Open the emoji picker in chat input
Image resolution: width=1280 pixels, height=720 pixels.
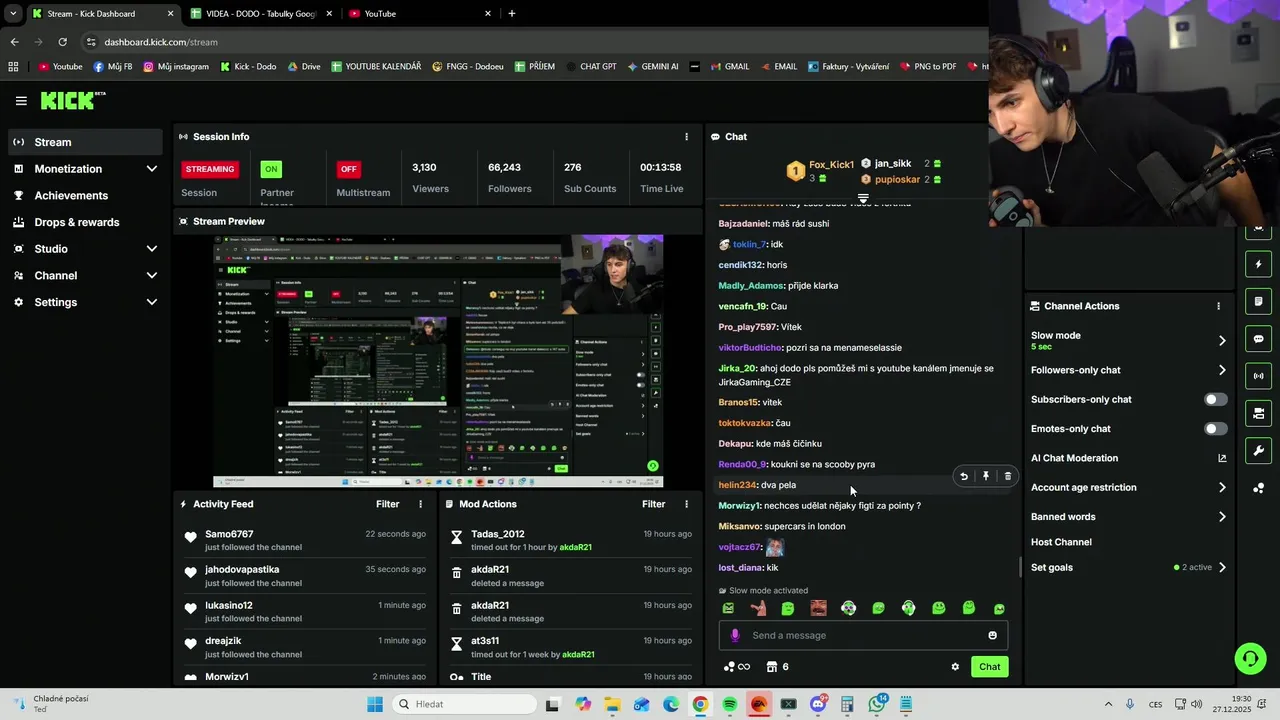click(x=992, y=635)
